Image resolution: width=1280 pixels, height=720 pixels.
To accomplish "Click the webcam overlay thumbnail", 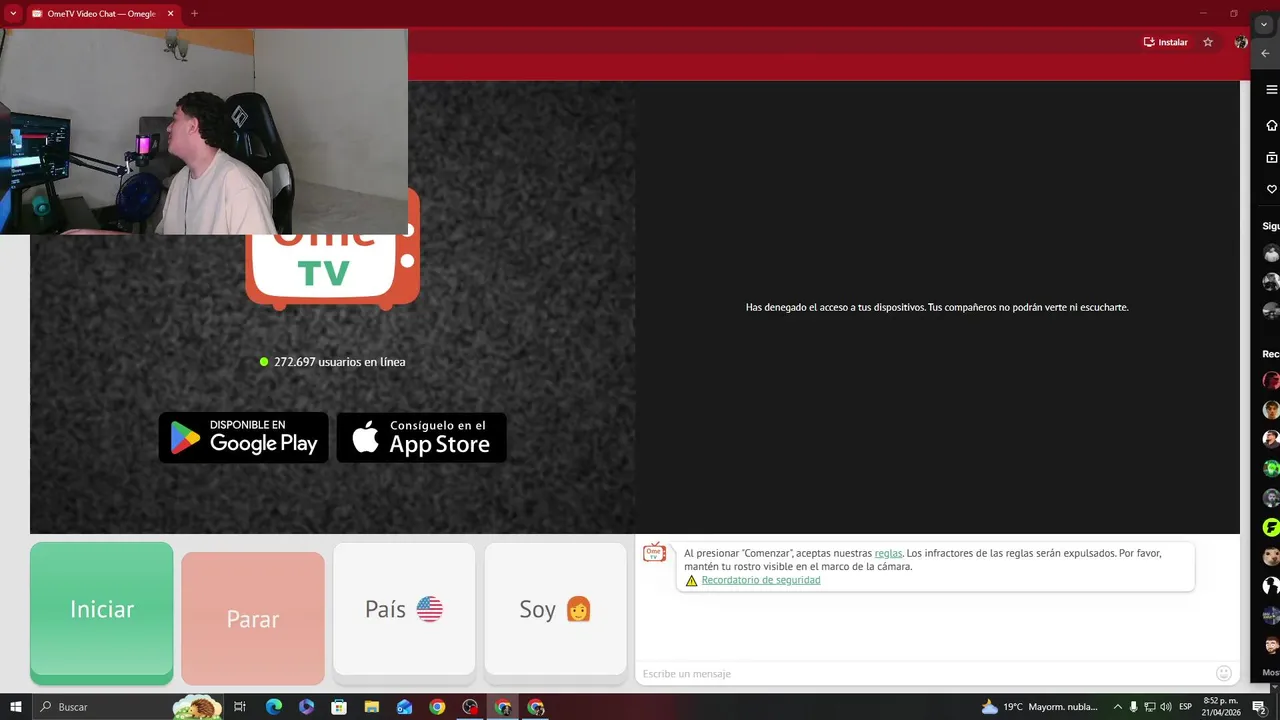I will 204,131.
